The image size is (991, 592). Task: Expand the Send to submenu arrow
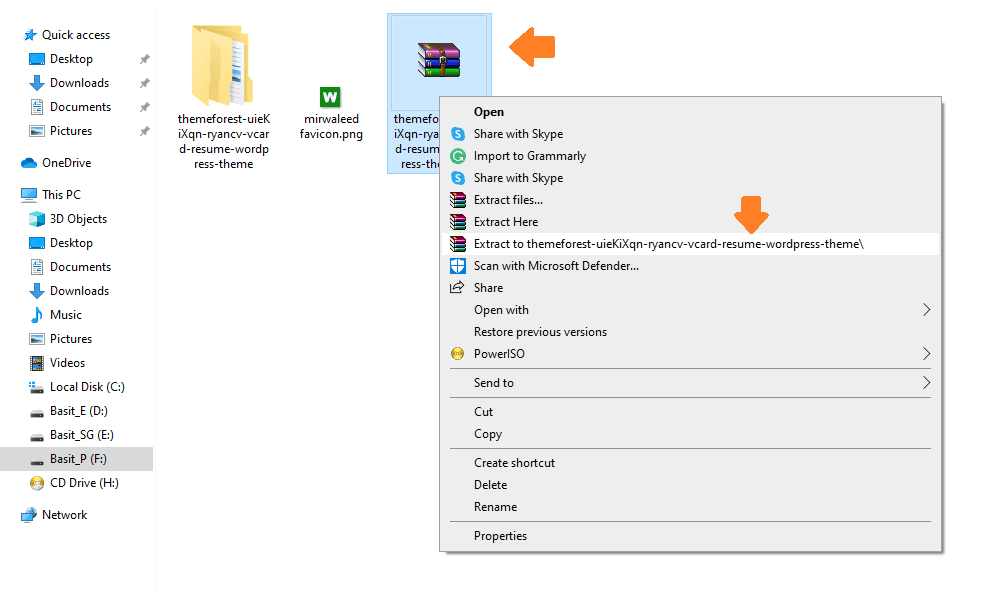pyautogui.click(x=927, y=383)
